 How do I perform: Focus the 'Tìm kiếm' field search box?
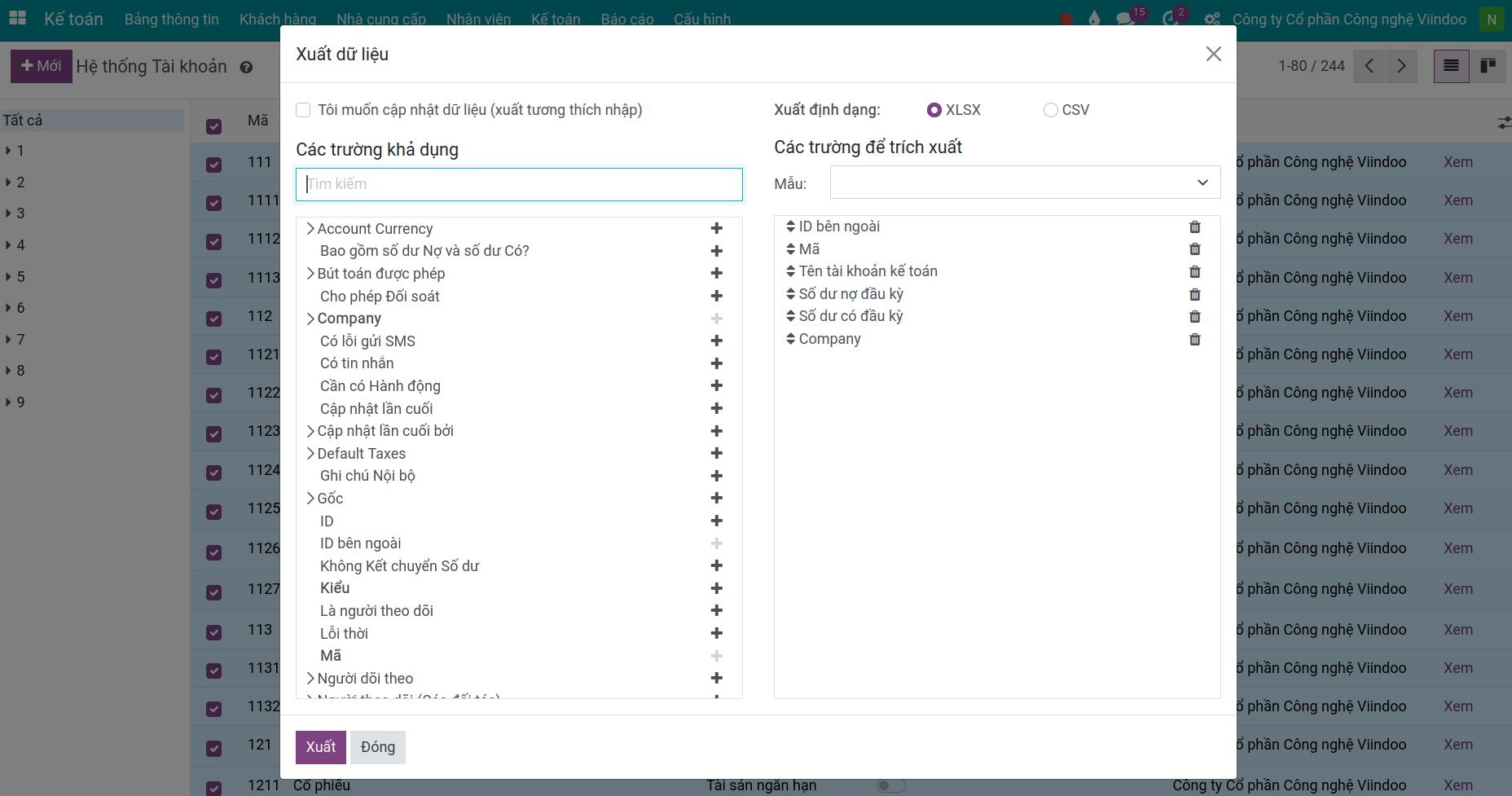click(519, 184)
